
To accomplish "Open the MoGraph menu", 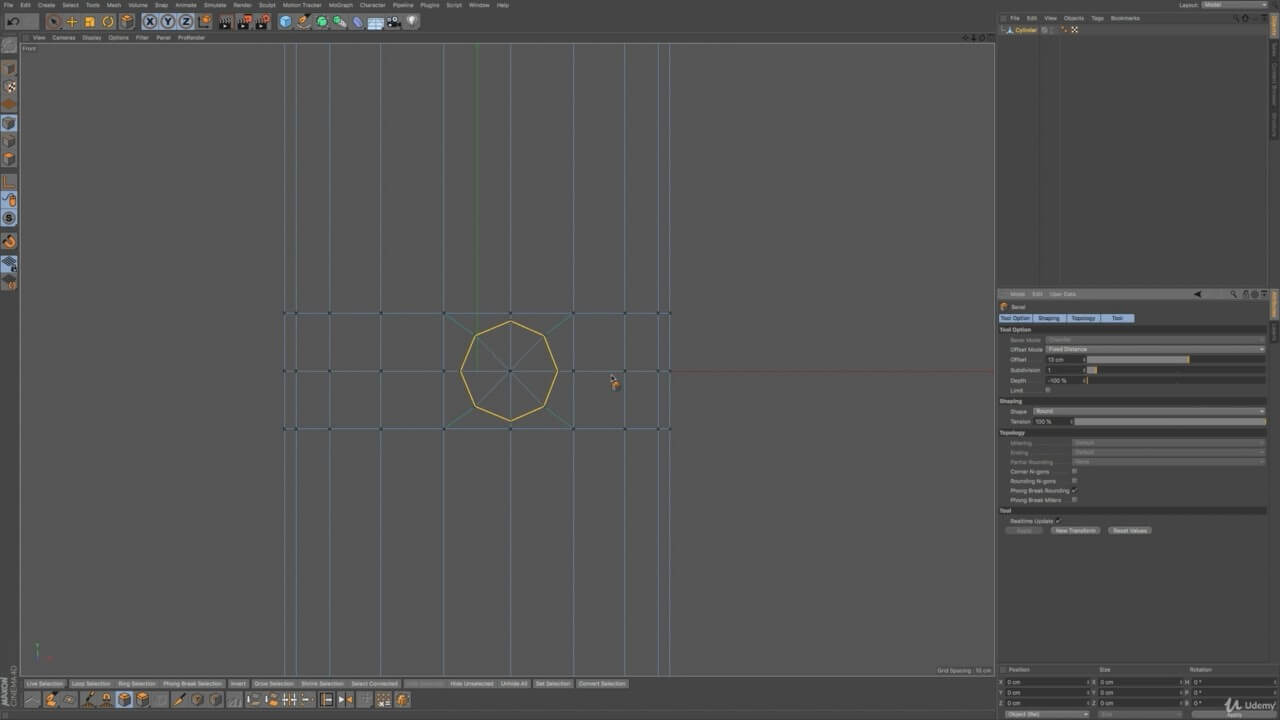I will [341, 5].
